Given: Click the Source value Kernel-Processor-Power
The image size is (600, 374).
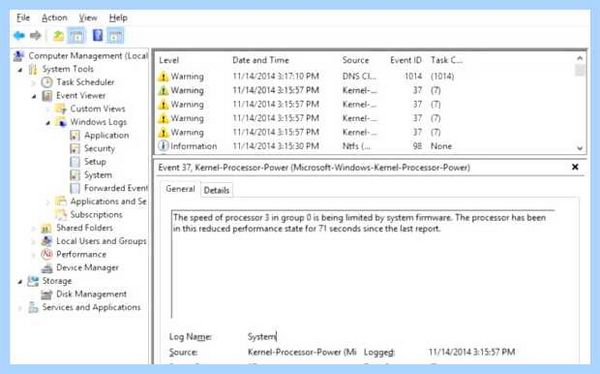Looking at the screenshot, I should coord(302,352).
